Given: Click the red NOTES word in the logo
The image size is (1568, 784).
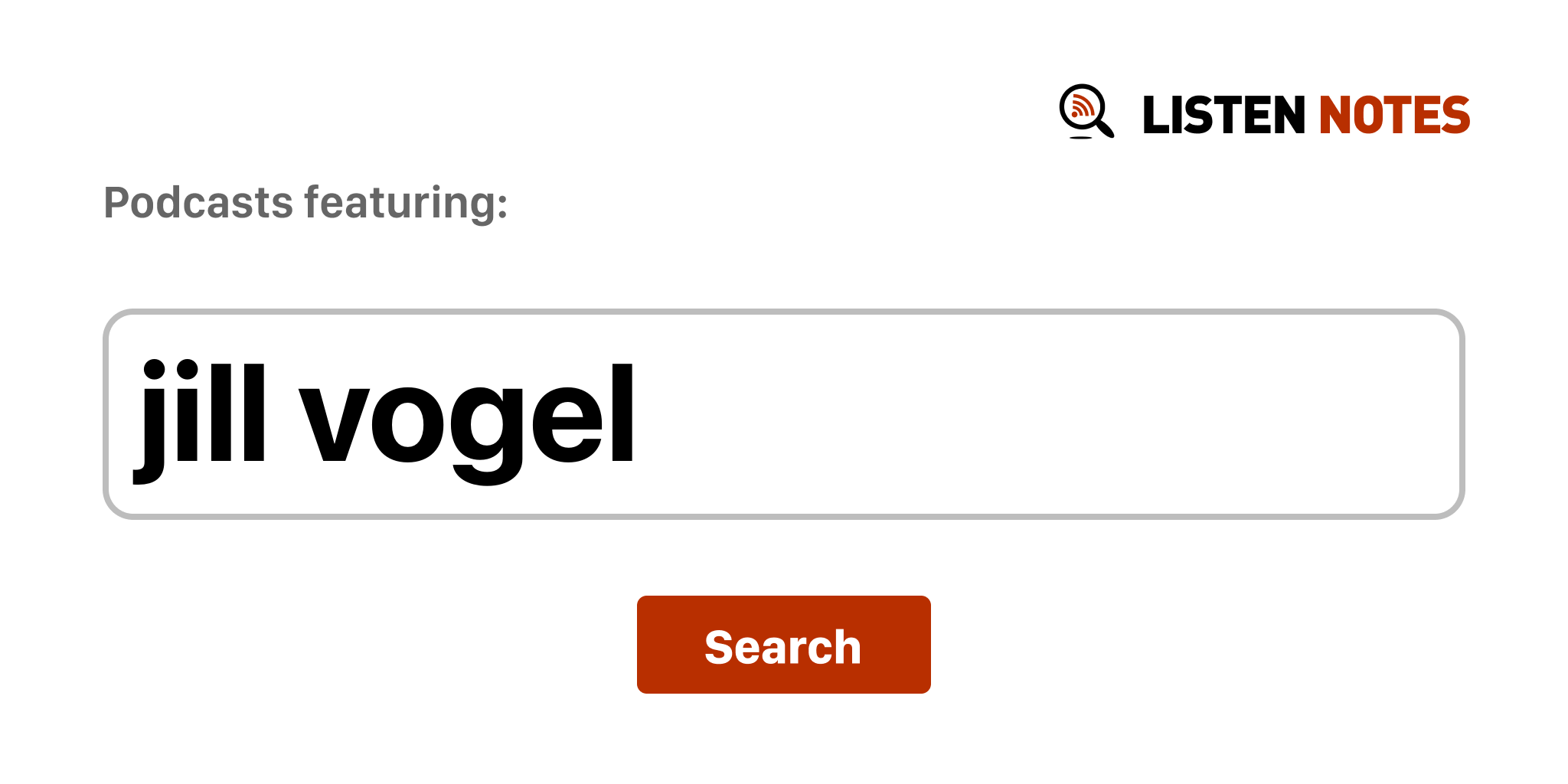Looking at the screenshot, I should [1394, 115].
